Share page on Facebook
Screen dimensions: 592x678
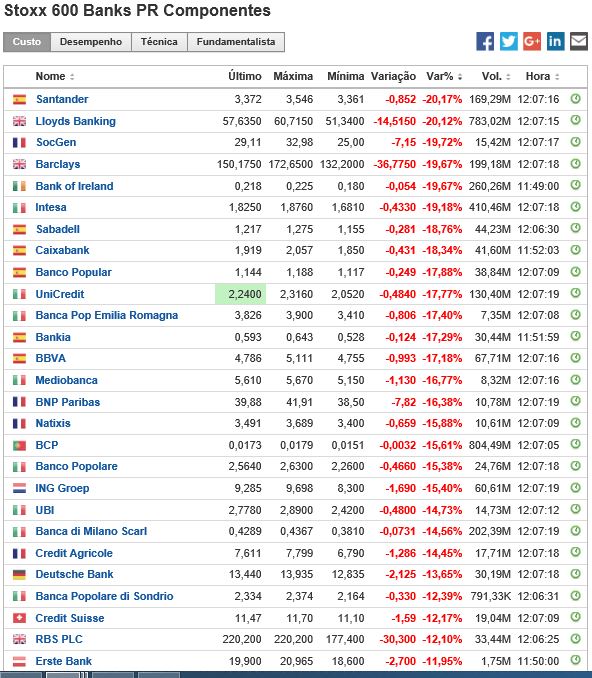click(x=485, y=42)
